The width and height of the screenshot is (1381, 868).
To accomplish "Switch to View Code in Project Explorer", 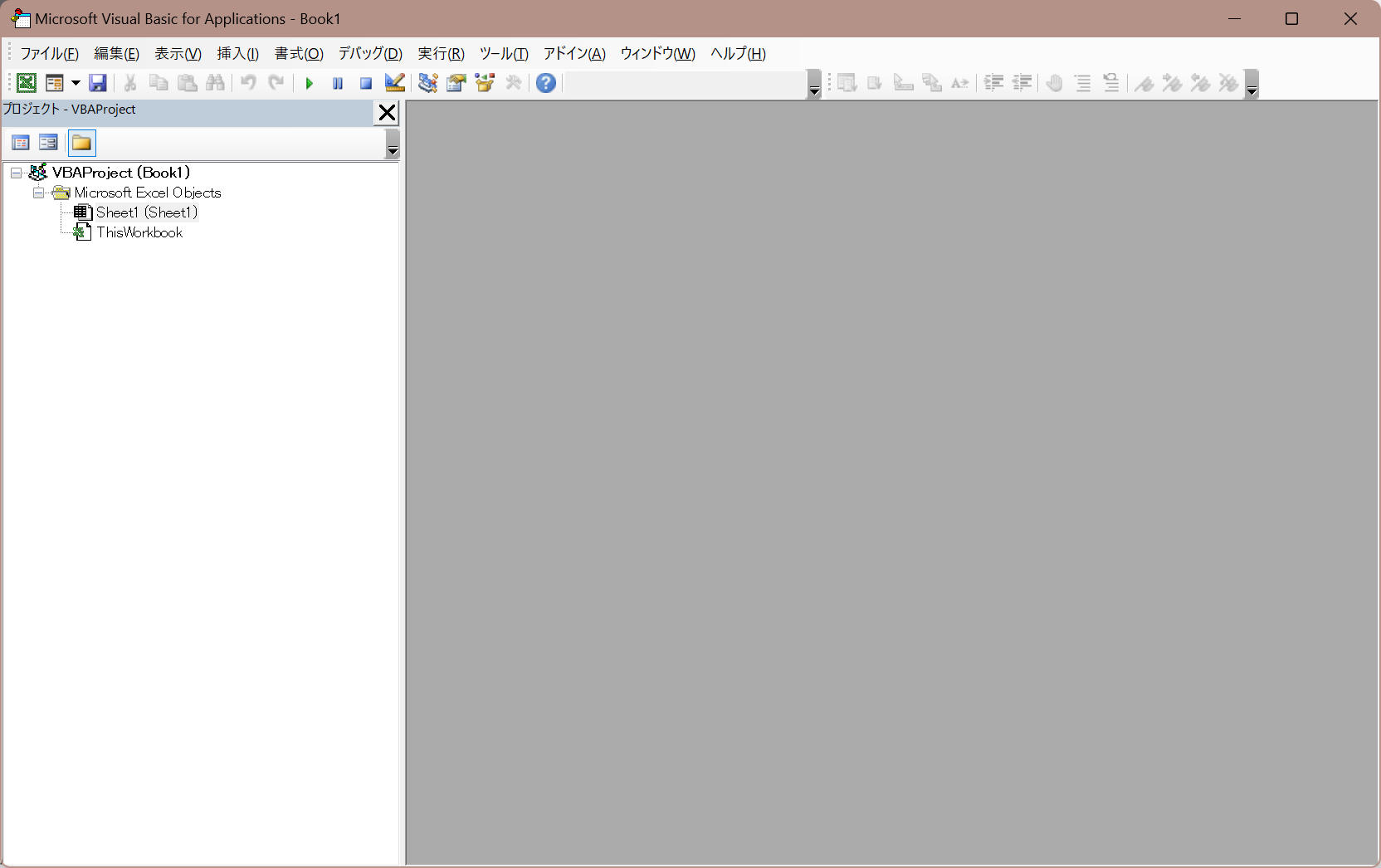I will (x=20, y=143).
